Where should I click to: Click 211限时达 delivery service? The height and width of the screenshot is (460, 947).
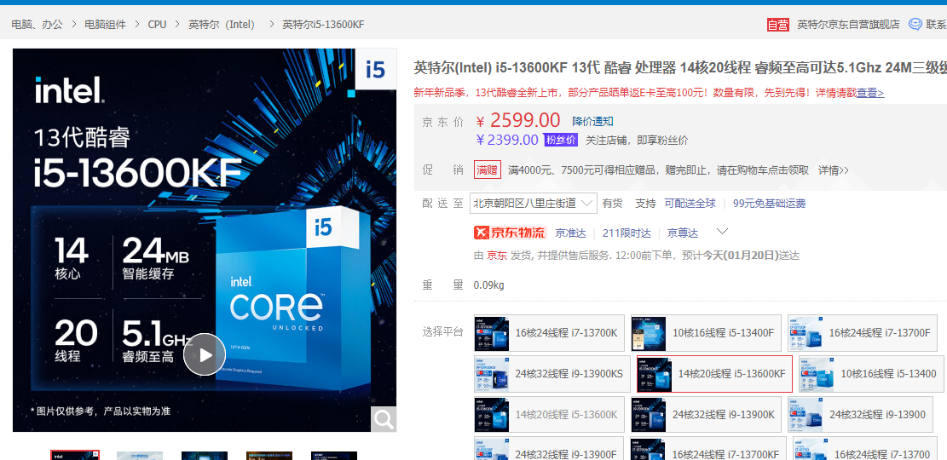pos(627,232)
